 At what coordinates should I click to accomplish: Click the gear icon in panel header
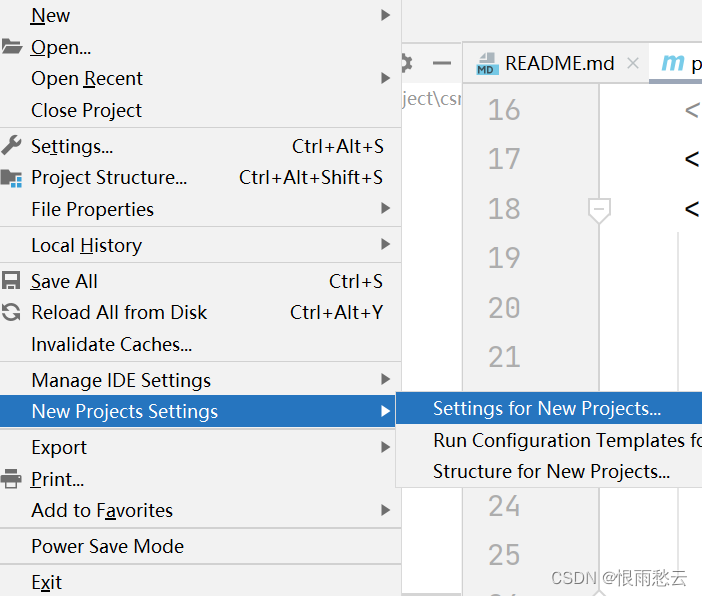click(407, 63)
